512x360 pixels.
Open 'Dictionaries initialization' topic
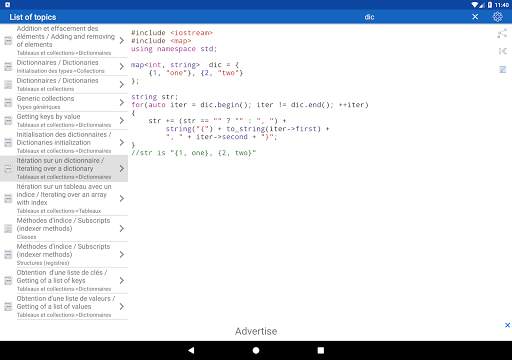(x=64, y=142)
